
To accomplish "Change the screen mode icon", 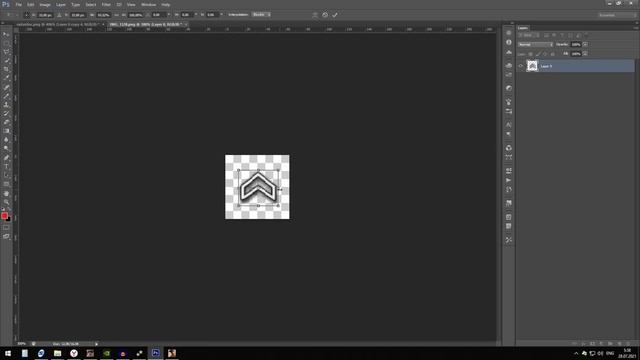I will pyautogui.click(x=6, y=236).
